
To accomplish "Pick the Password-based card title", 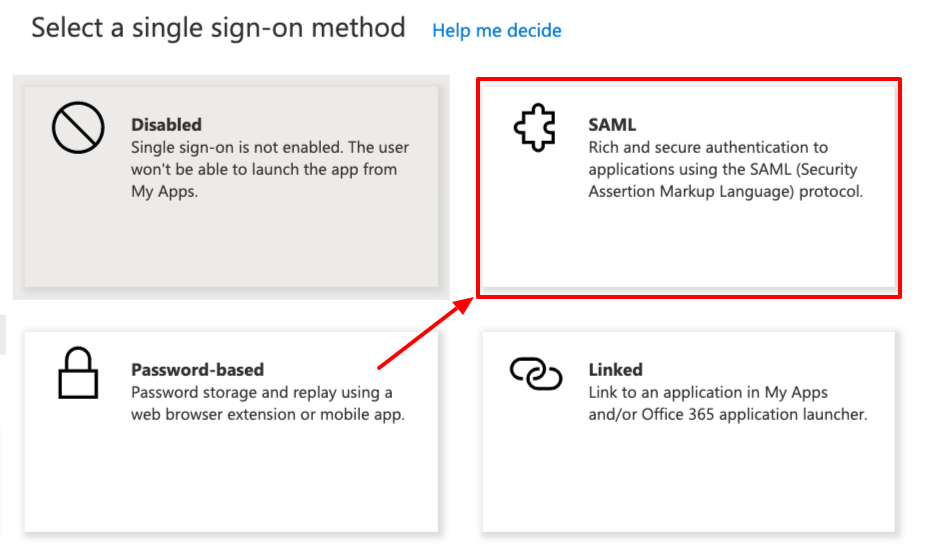I will (x=198, y=370).
